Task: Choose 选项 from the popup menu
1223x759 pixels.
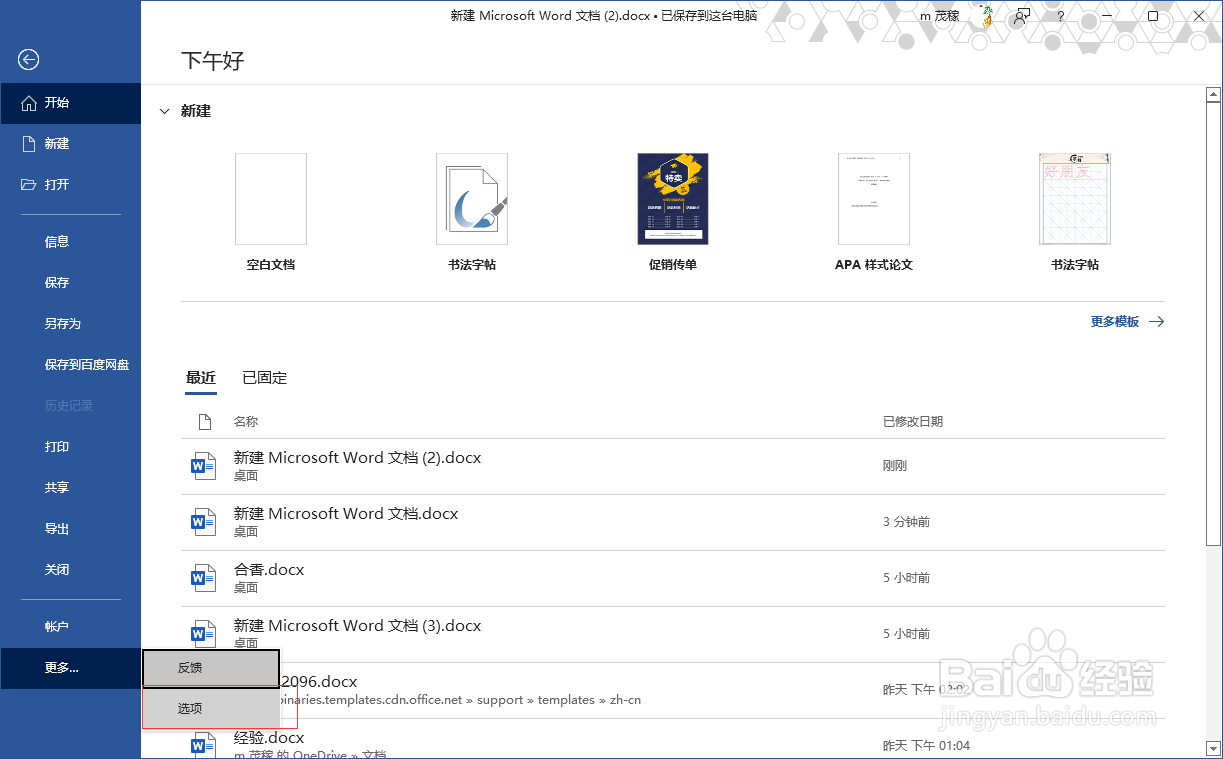Action: tap(211, 708)
